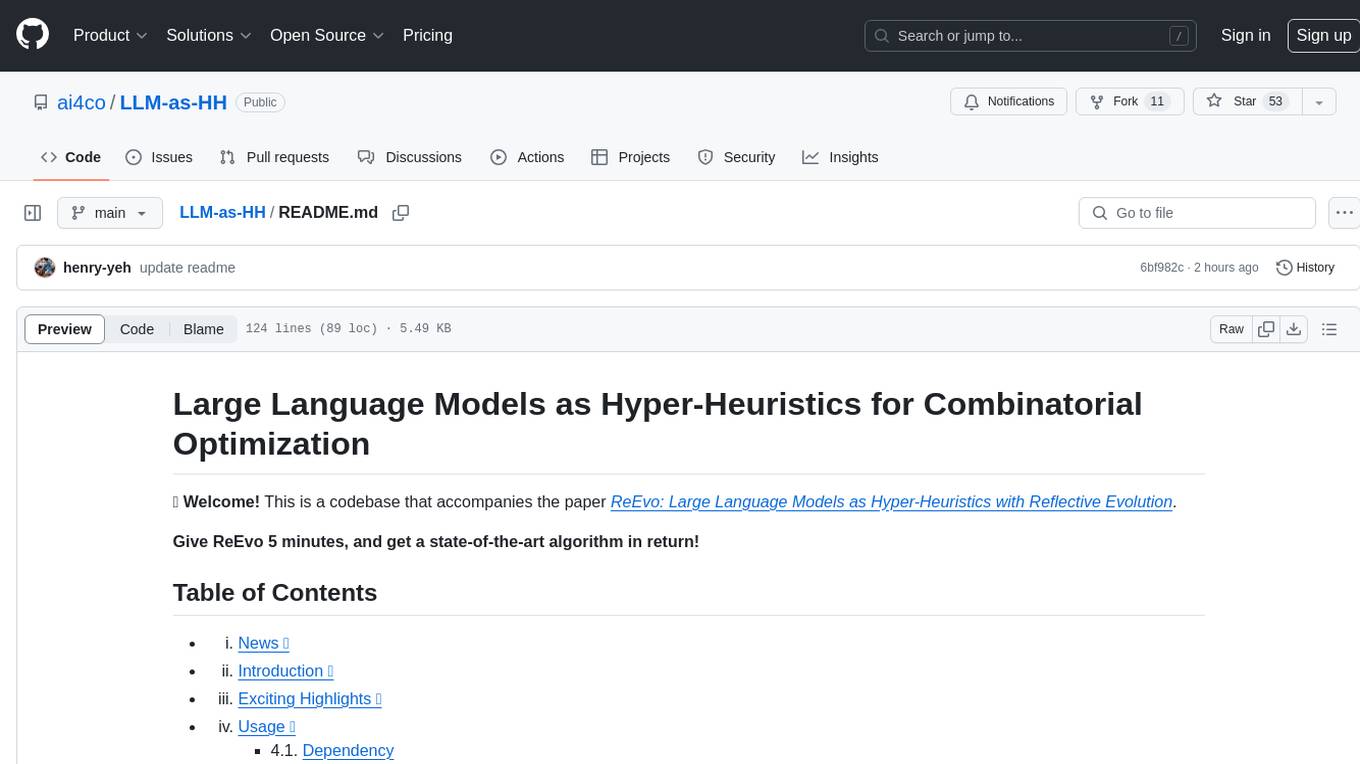
Task: Copy the README.md file path
Action: (401, 213)
